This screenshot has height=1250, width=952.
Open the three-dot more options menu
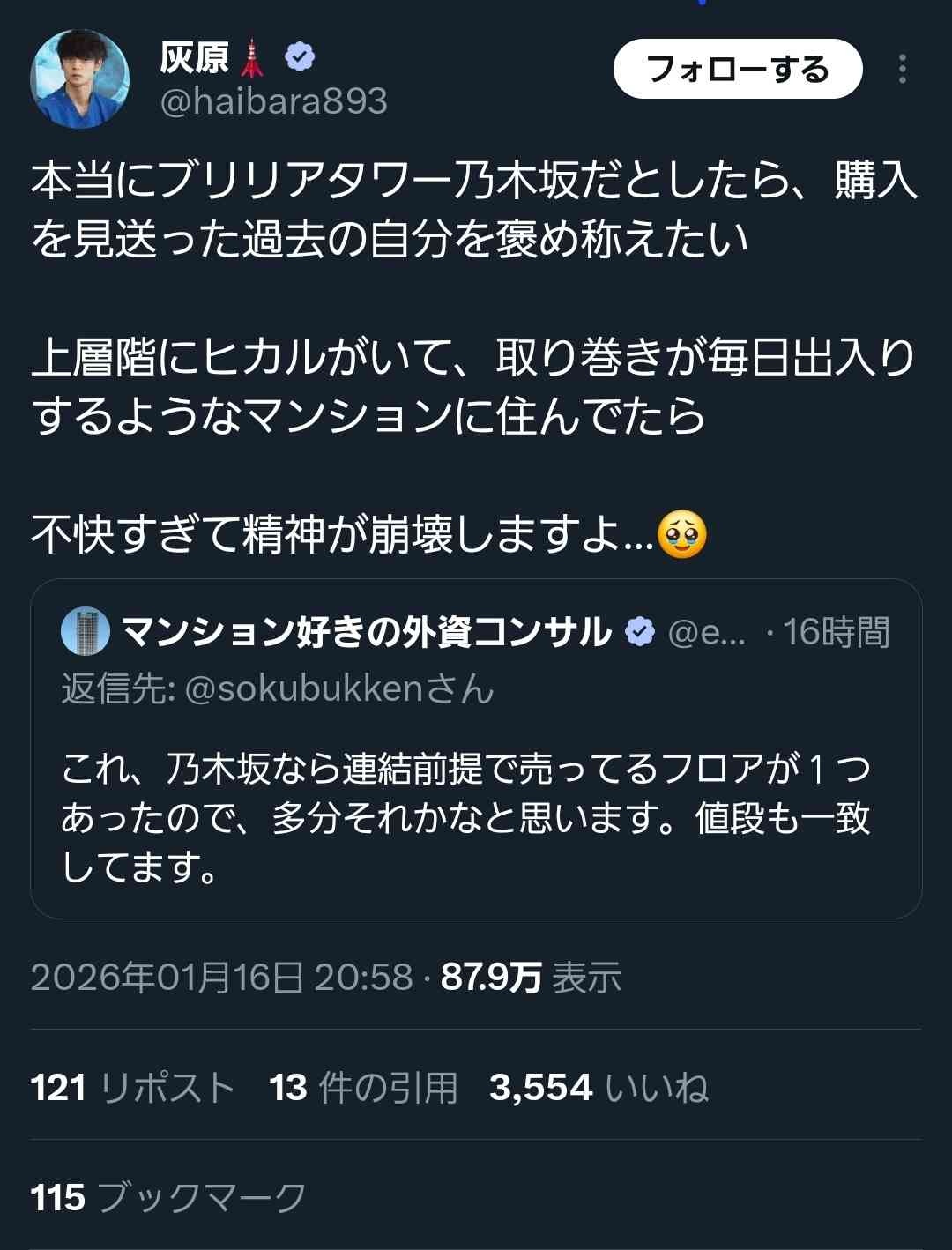tap(902, 70)
